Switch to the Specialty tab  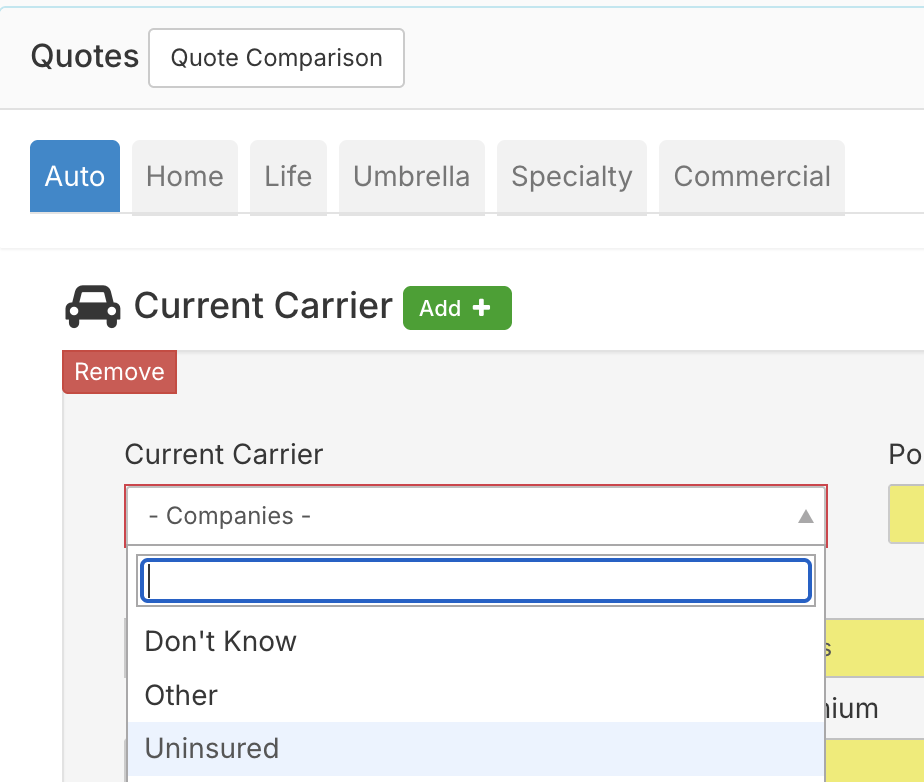572,177
